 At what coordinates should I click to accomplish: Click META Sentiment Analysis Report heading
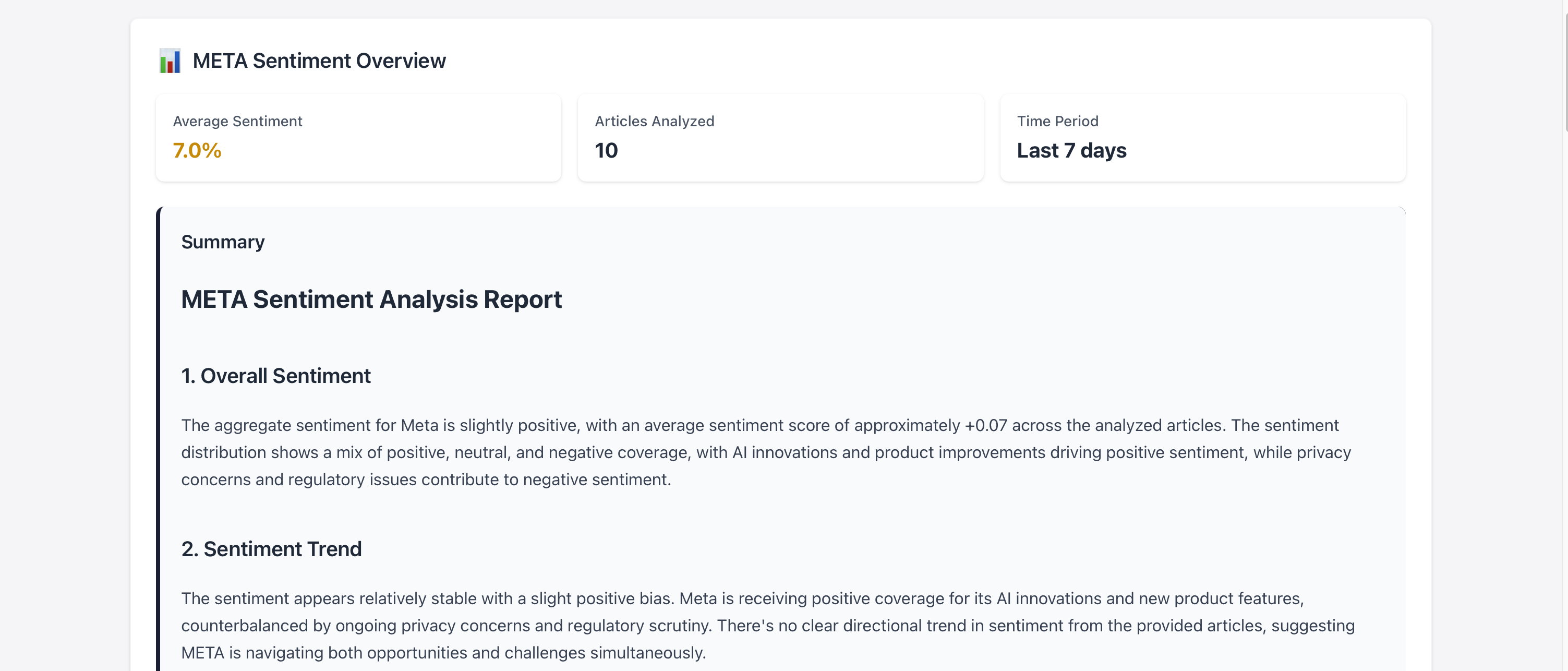click(371, 299)
